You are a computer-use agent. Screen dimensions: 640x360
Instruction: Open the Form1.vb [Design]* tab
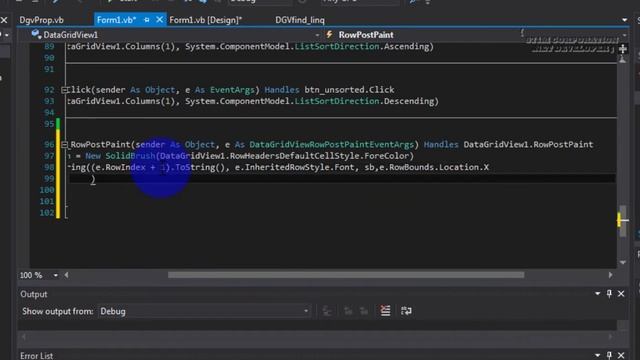[x=205, y=20]
